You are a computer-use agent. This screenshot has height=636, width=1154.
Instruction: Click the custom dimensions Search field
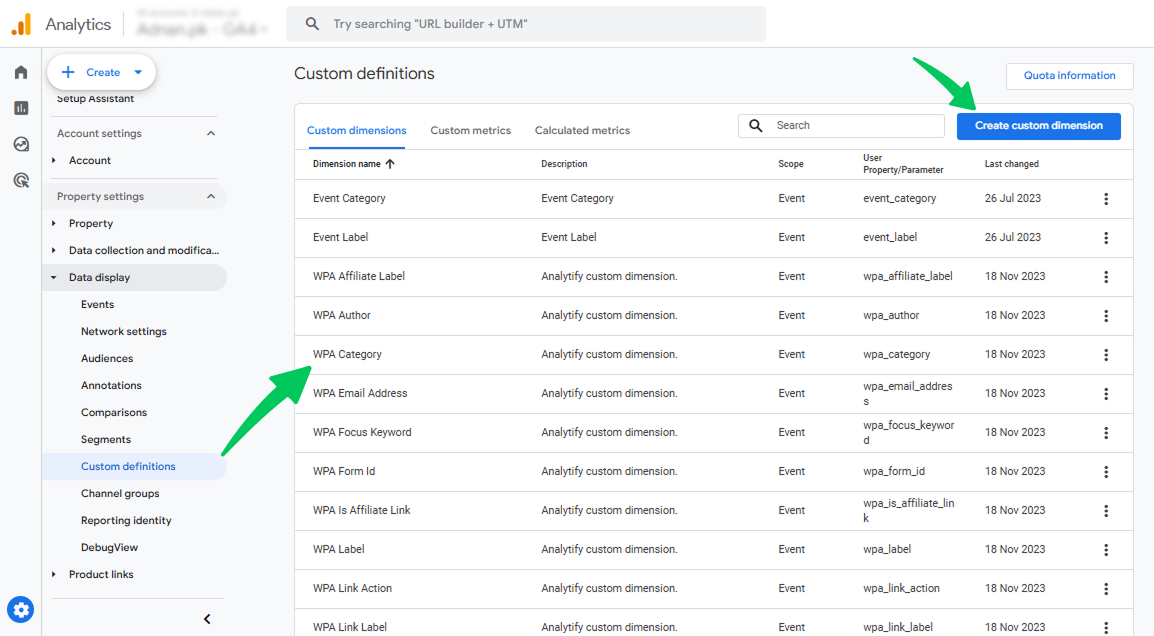841,126
